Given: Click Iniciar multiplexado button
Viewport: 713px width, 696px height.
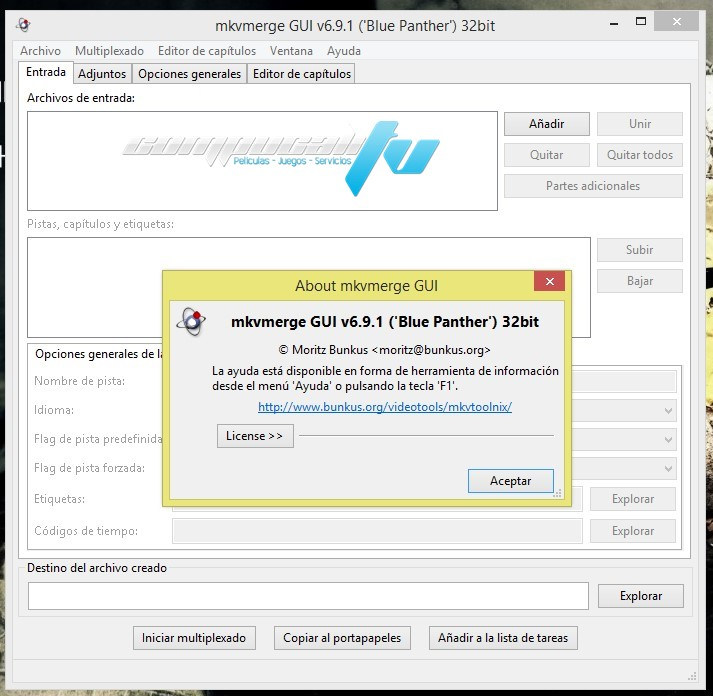Looking at the screenshot, I should (194, 638).
